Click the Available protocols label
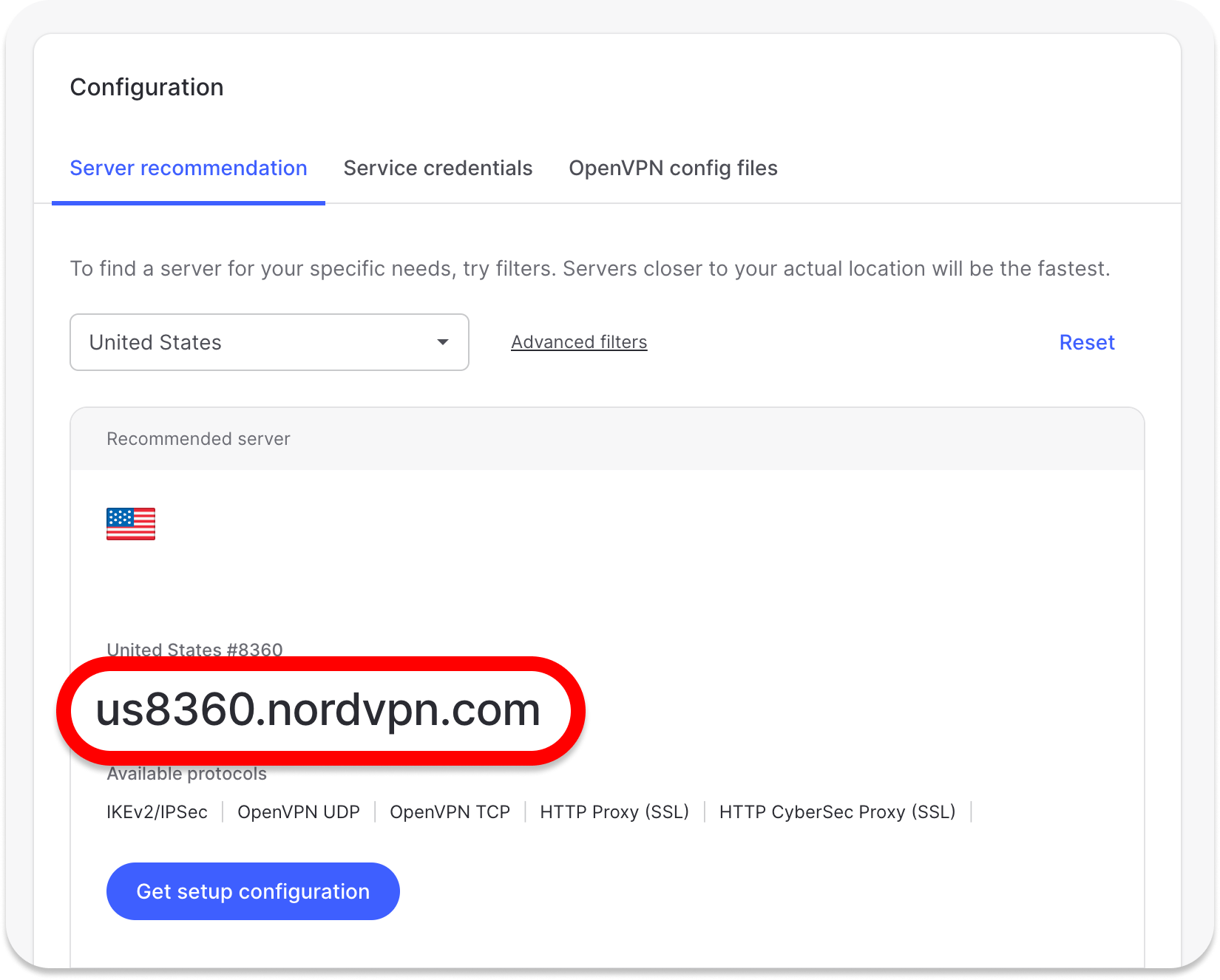This screenshot has width=1220, height=980. (x=186, y=775)
